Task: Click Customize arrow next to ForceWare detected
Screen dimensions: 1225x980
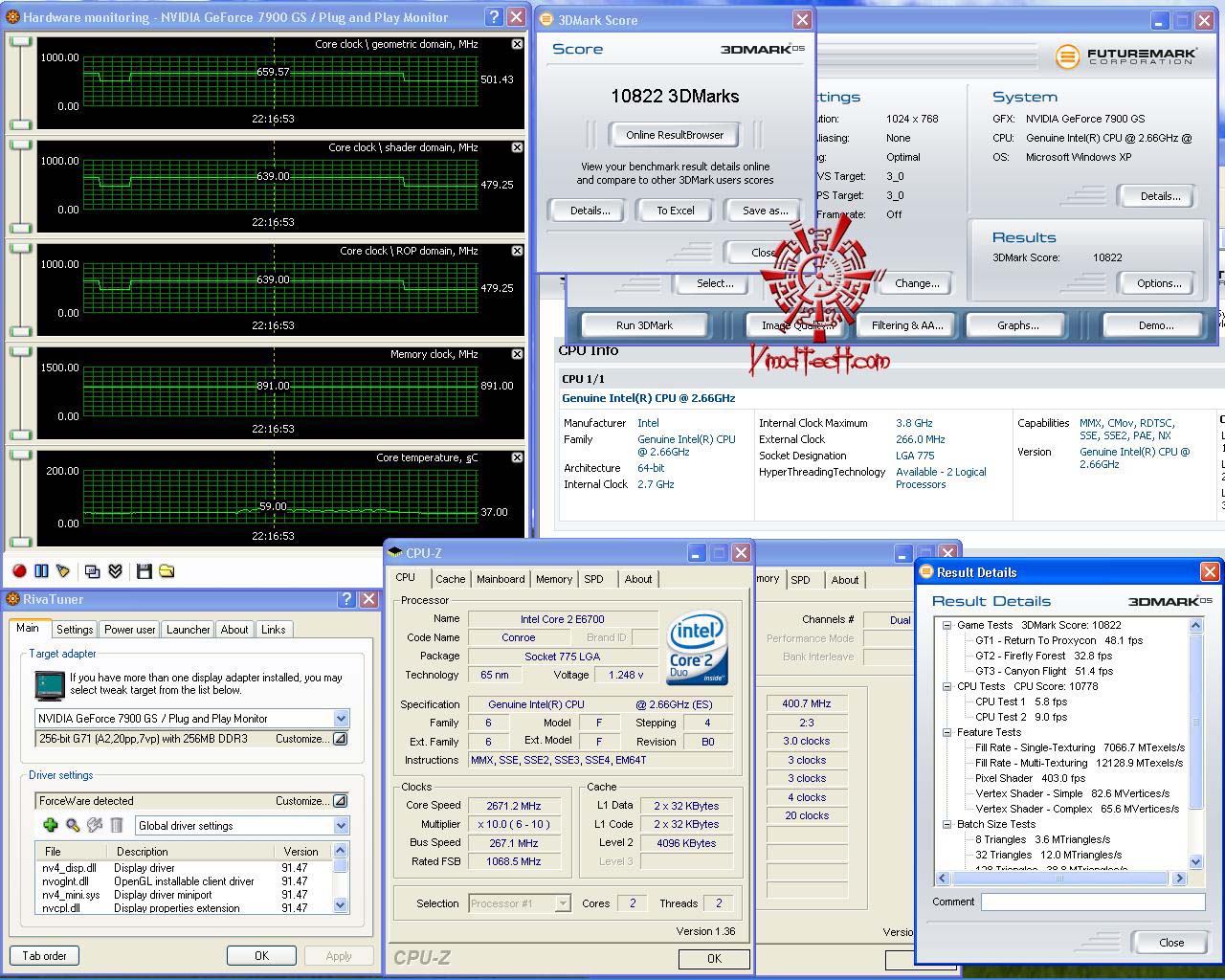Action: 340,801
